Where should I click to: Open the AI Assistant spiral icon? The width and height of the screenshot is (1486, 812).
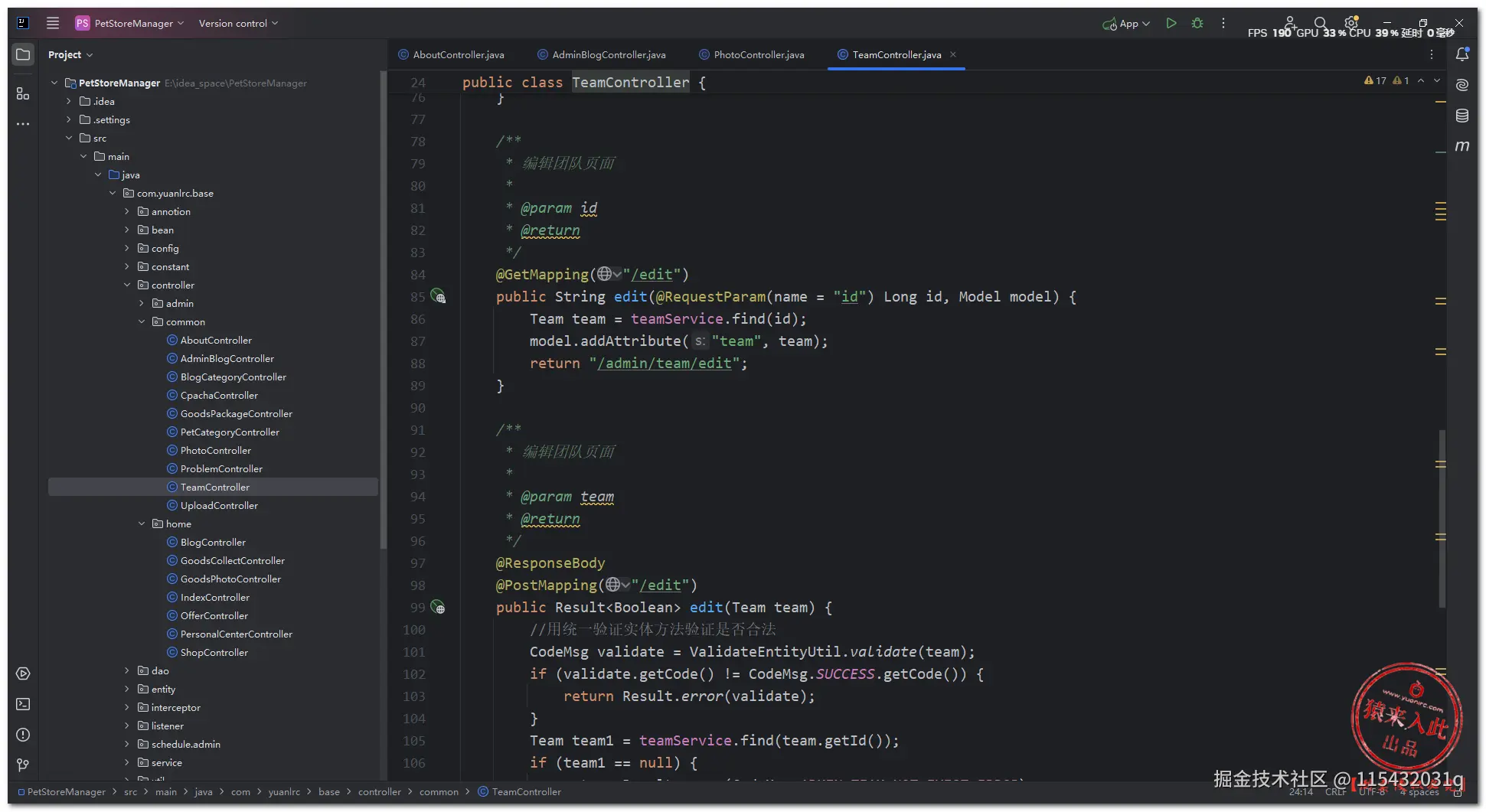(x=1462, y=85)
